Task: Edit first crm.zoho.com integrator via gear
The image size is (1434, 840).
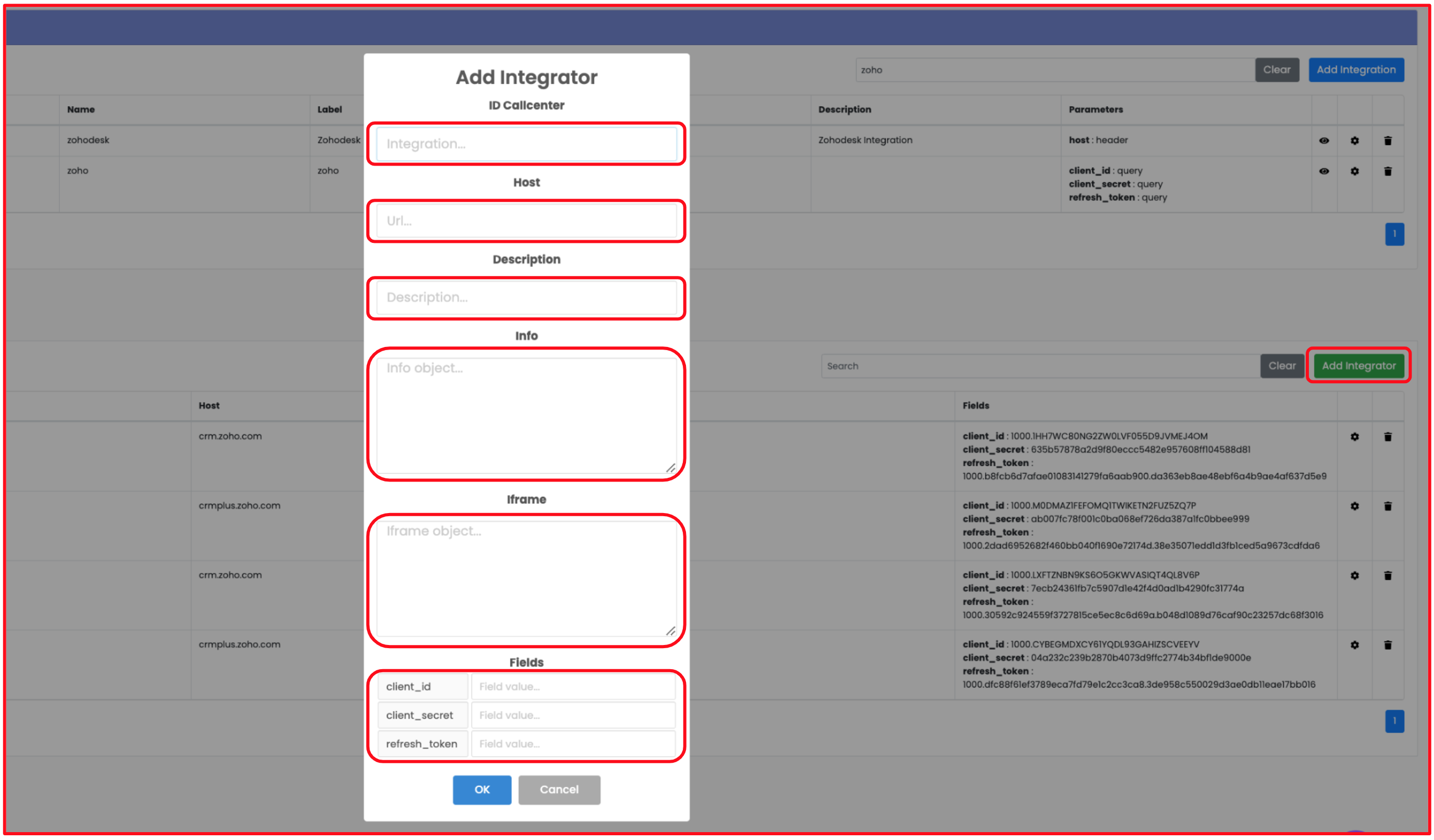Action: [x=1354, y=437]
